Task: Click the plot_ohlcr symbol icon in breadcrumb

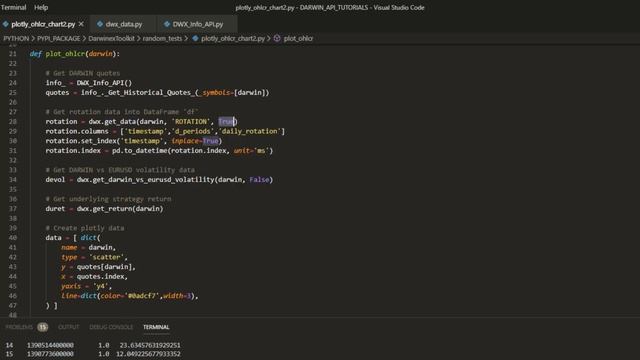Action: [x=277, y=38]
